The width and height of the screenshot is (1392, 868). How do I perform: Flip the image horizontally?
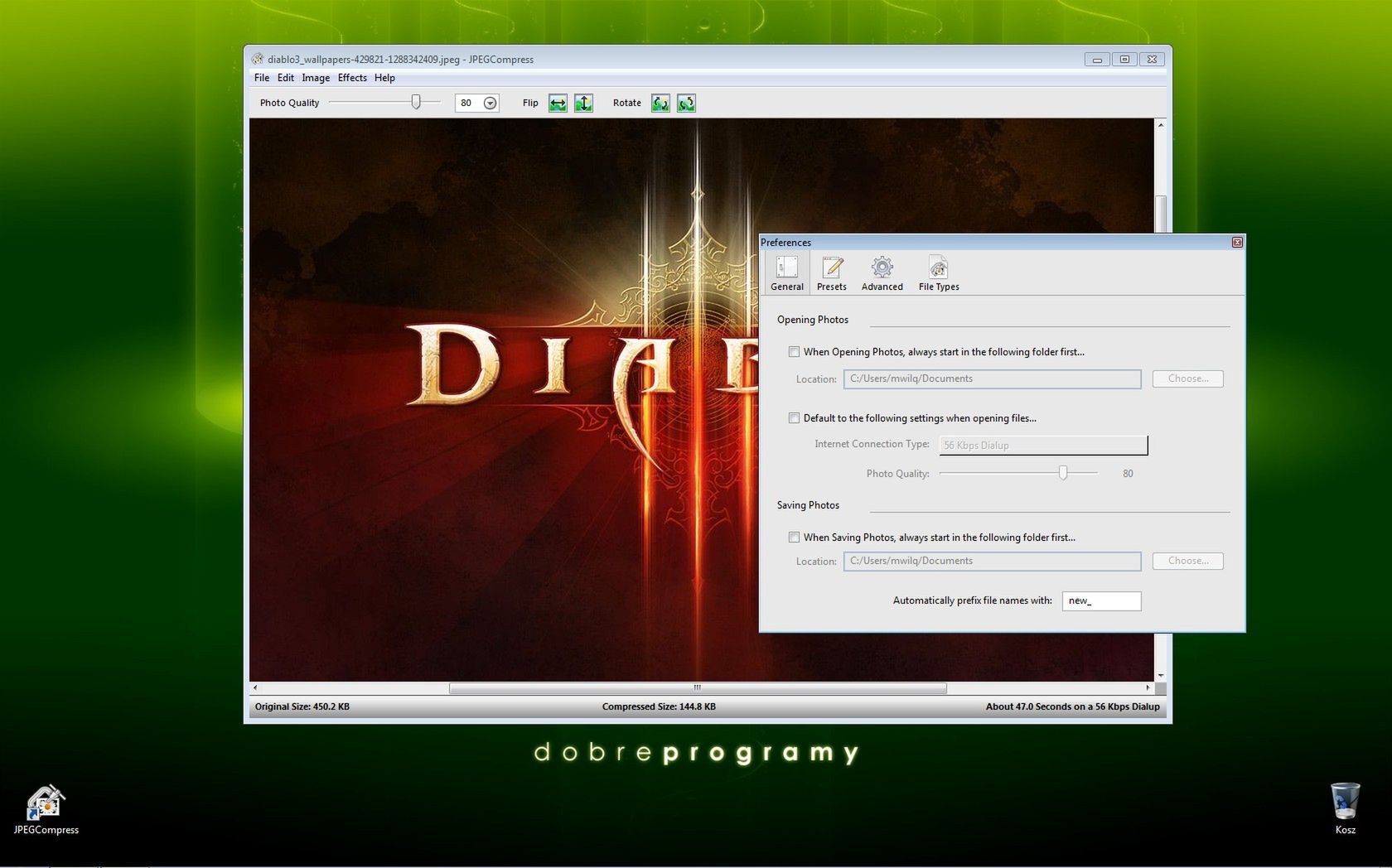coord(558,103)
